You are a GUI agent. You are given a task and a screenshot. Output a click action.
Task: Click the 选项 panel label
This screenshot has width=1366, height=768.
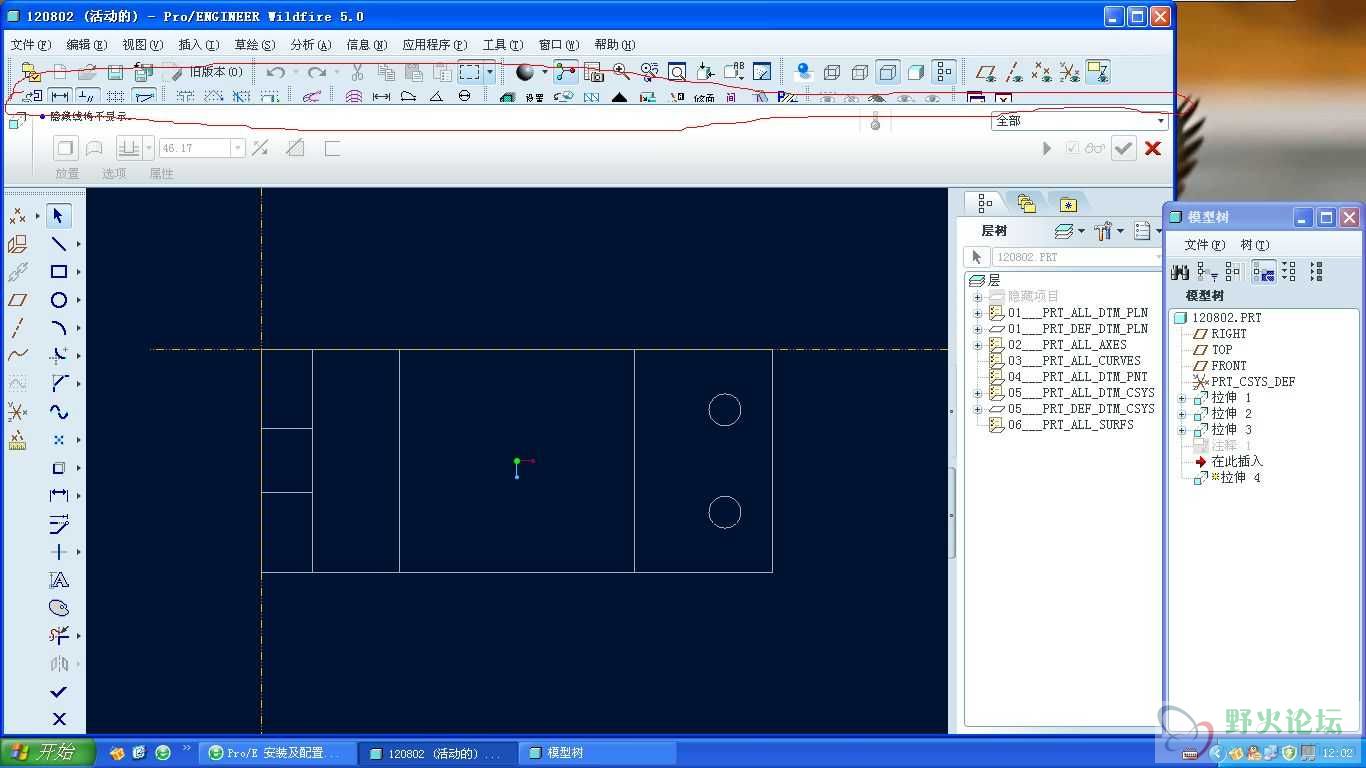[114, 173]
